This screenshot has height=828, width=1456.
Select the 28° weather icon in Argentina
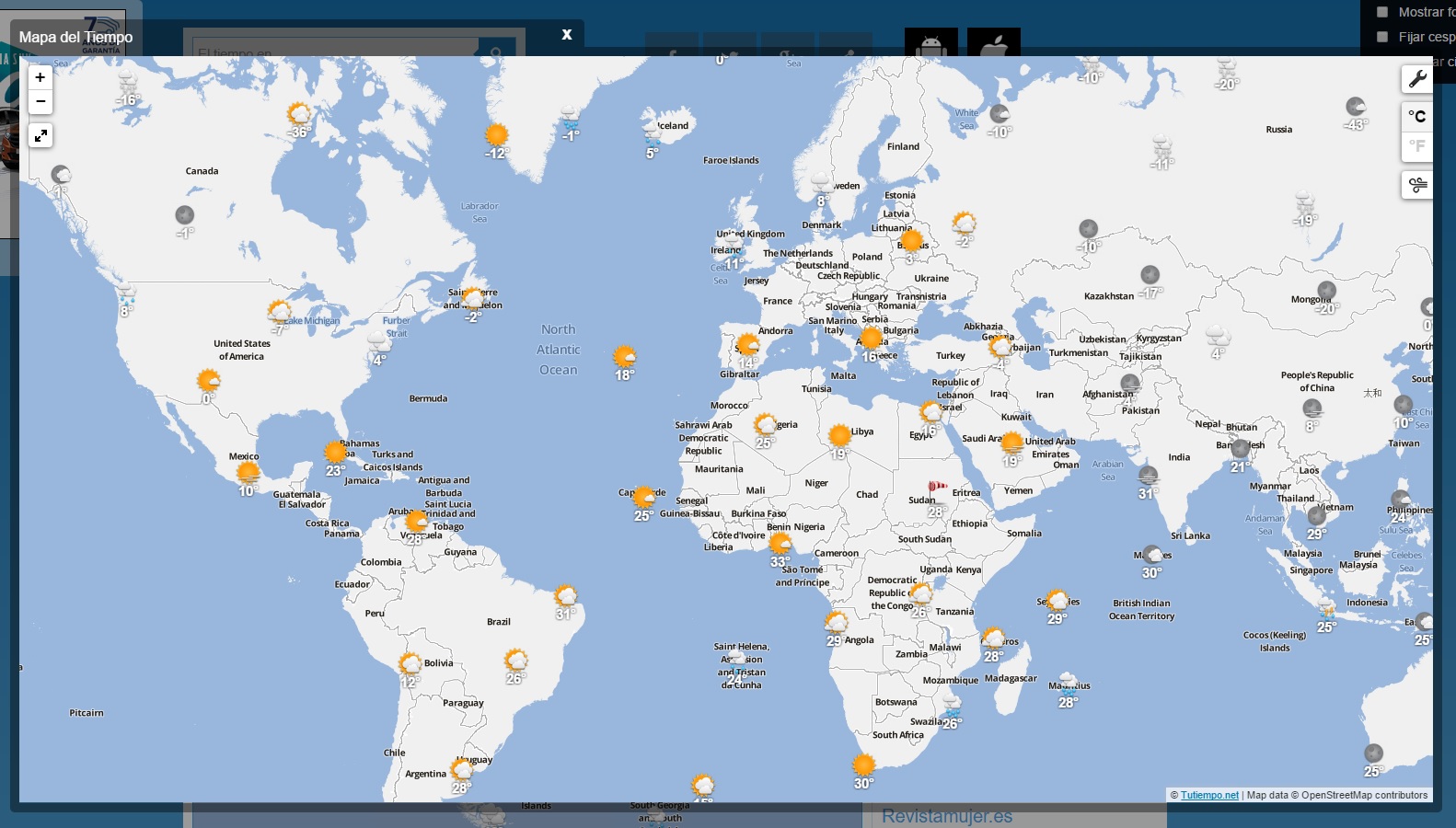[x=462, y=769]
